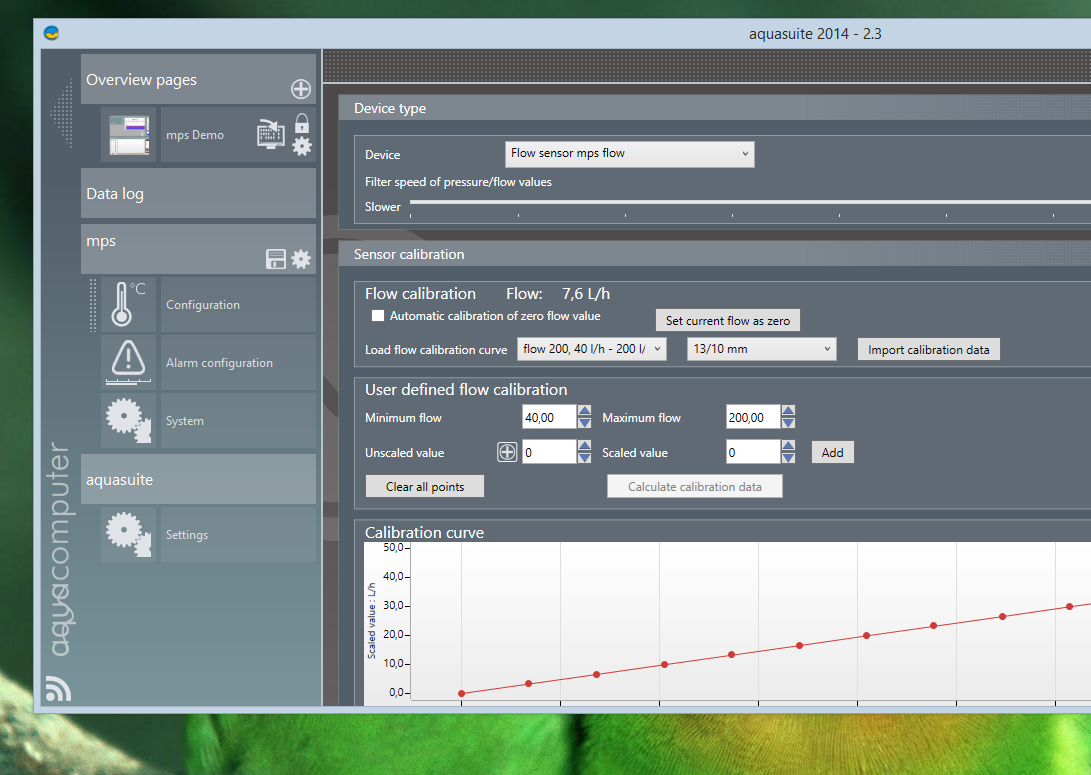Click the Sensor calibration section header

(715, 254)
